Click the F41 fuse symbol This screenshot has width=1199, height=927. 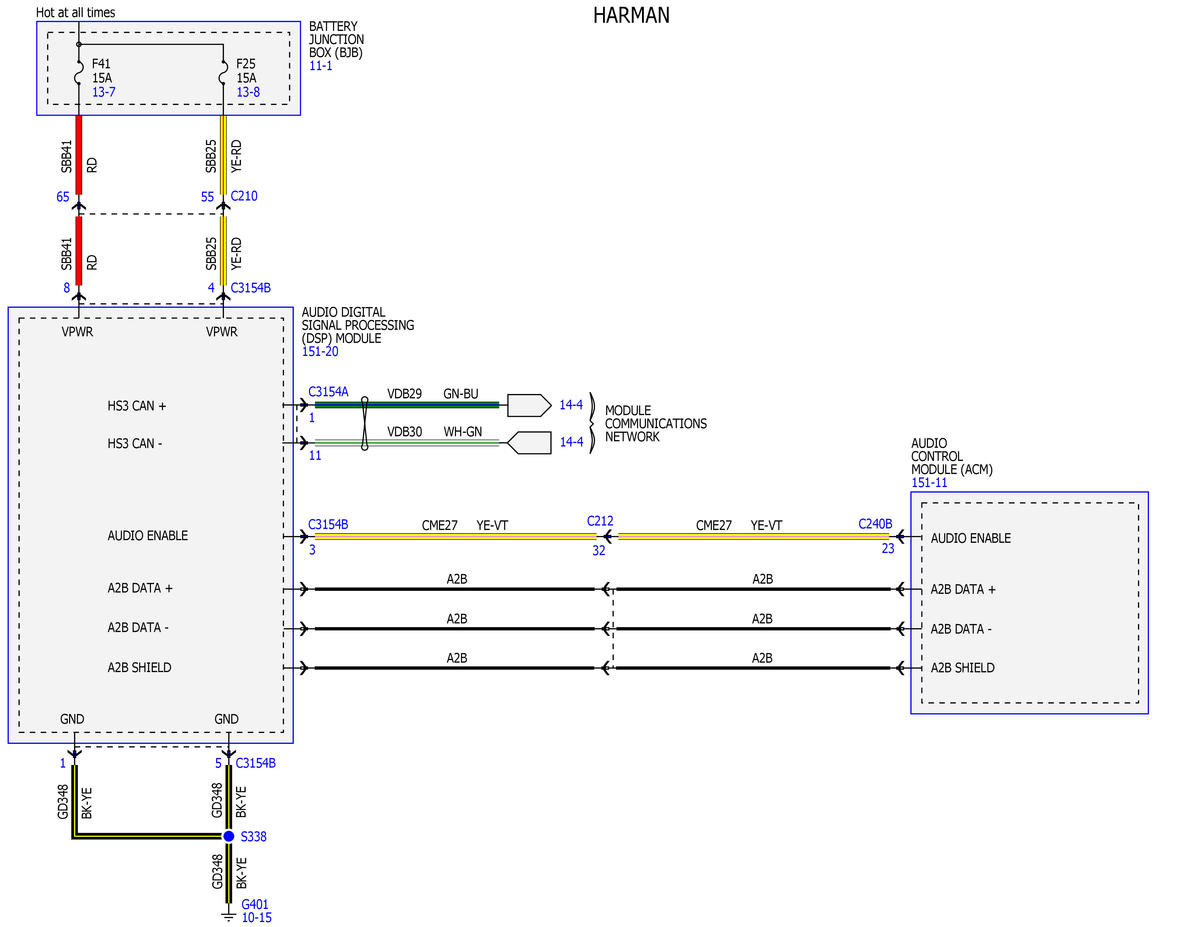(x=79, y=73)
